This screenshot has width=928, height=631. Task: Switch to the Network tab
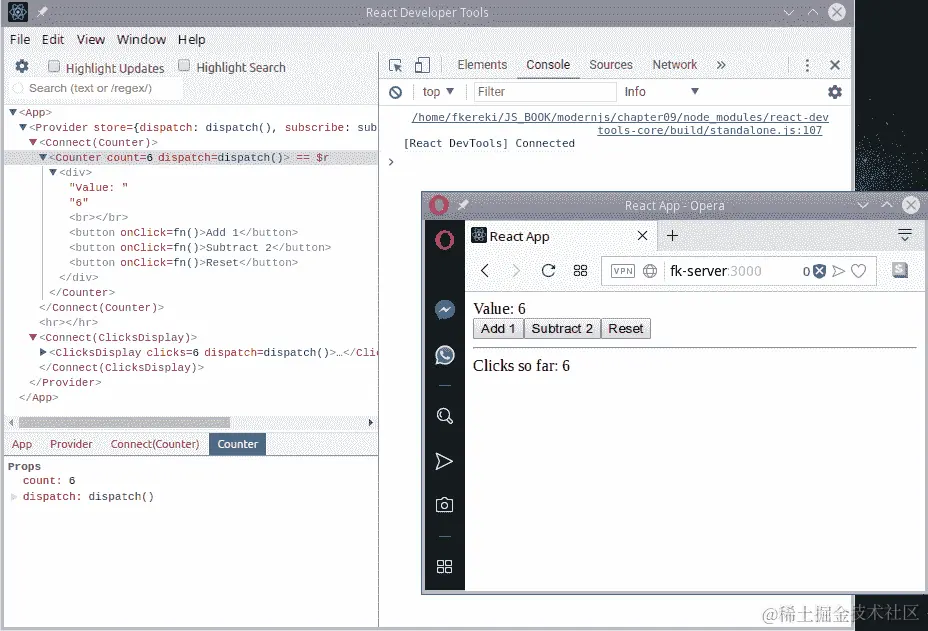click(675, 65)
